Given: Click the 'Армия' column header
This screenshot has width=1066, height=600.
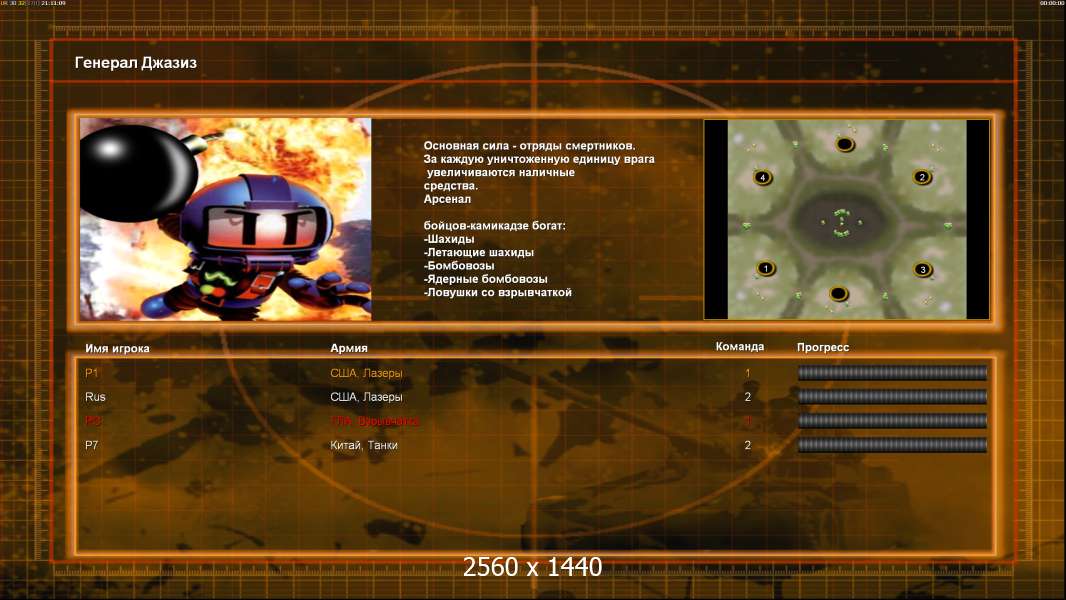Looking at the screenshot, I should 349,348.
